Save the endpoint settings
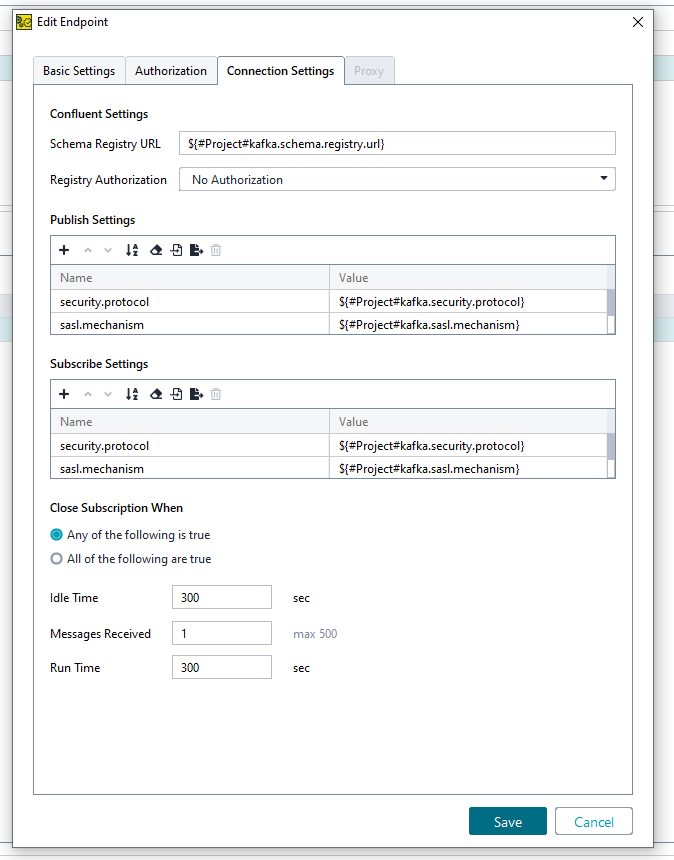The height and width of the screenshot is (860, 674). pyautogui.click(x=507, y=822)
